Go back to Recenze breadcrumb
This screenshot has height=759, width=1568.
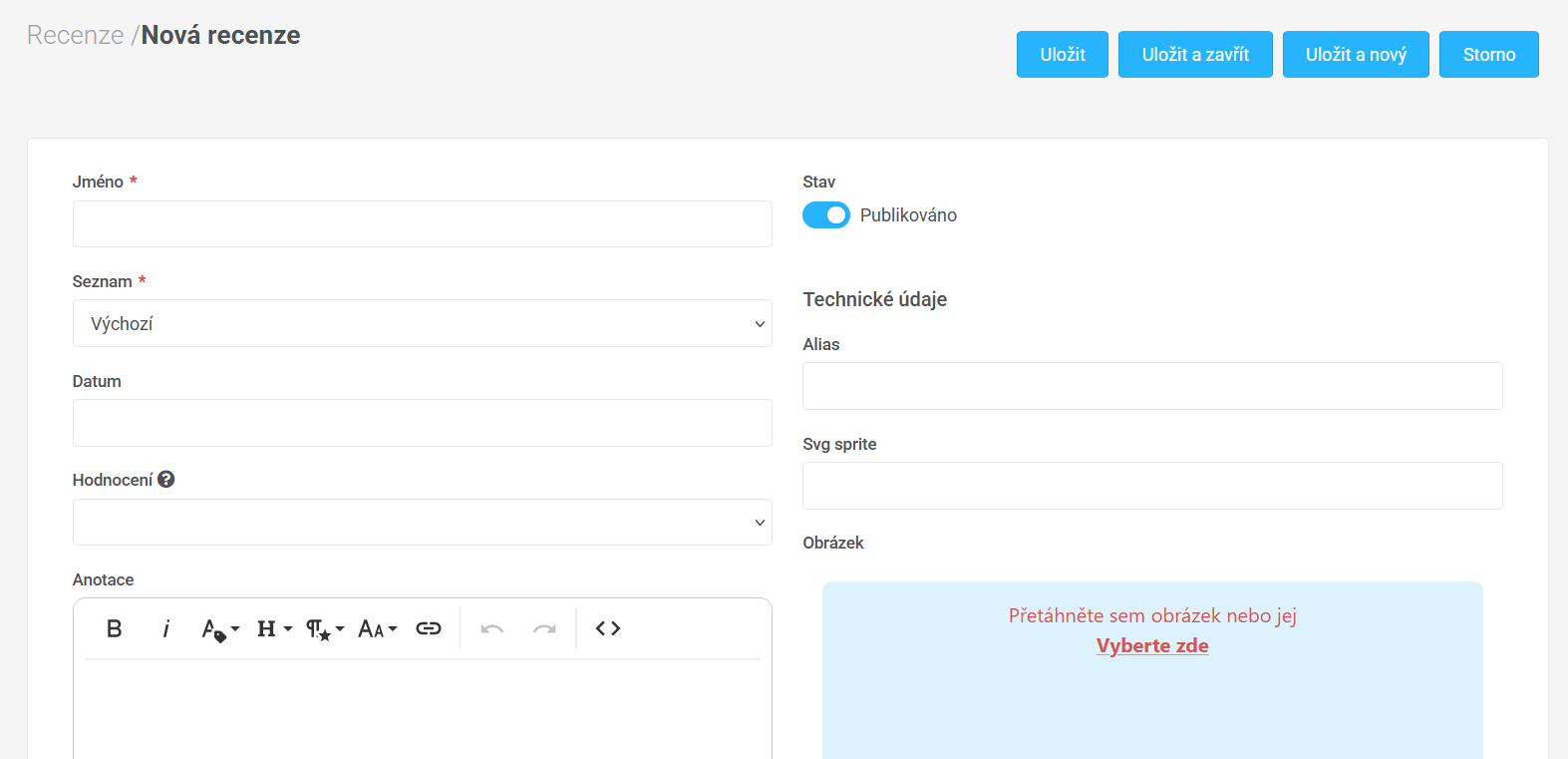point(75,35)
